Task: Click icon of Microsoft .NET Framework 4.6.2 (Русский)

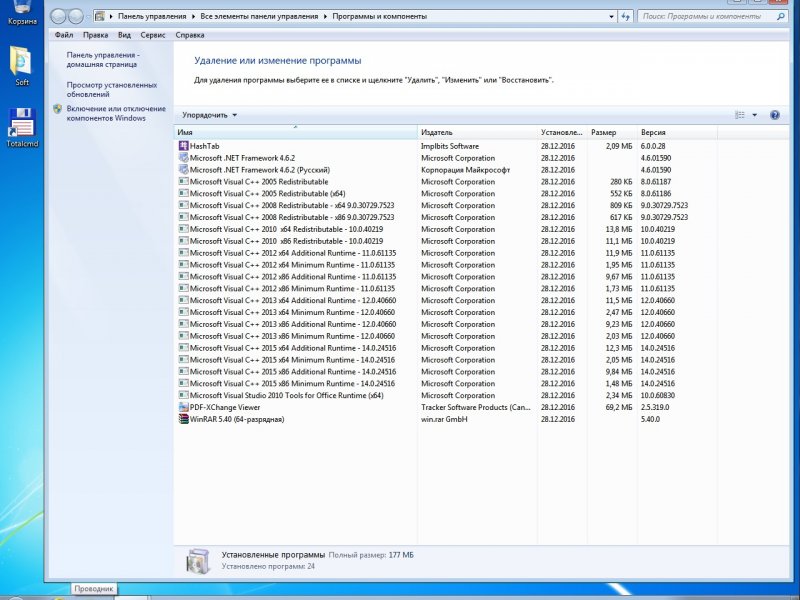Action: pos(184,170)
